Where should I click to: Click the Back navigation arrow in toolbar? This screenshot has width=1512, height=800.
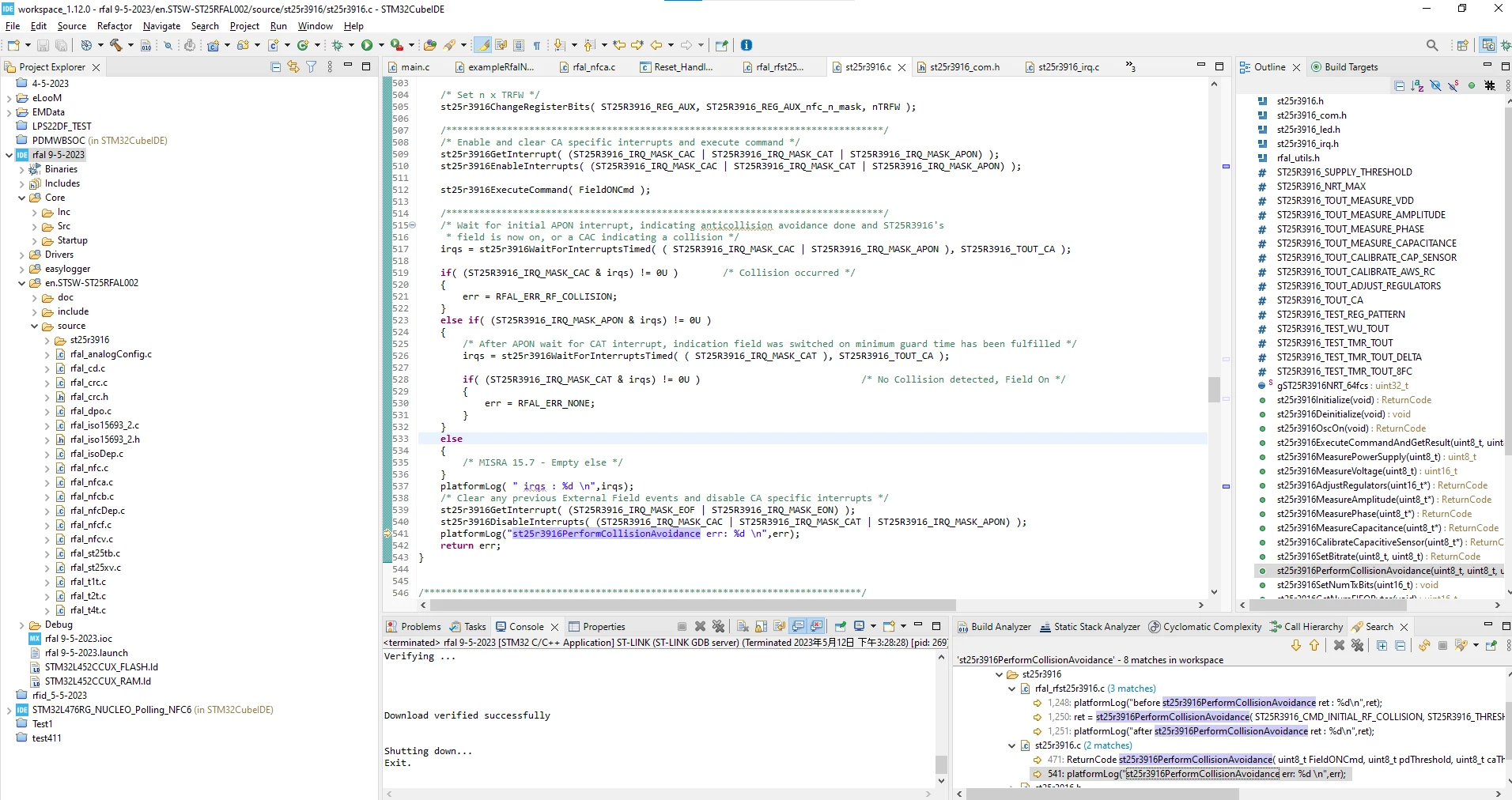tap(656, 45)
